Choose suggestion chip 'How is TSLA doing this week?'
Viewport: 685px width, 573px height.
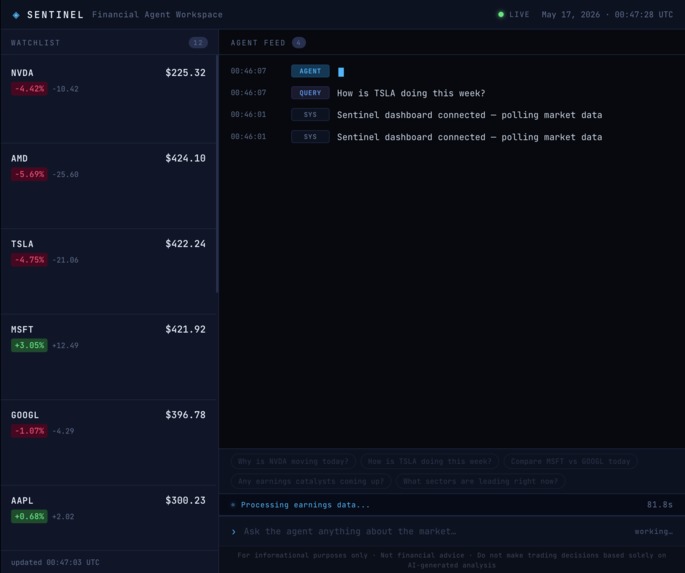coord(429,461)
